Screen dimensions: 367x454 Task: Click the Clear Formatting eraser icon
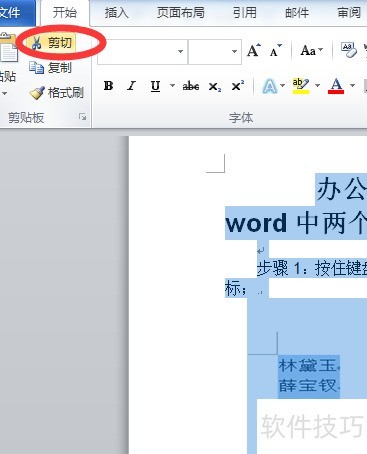click(x=349, y=50)
